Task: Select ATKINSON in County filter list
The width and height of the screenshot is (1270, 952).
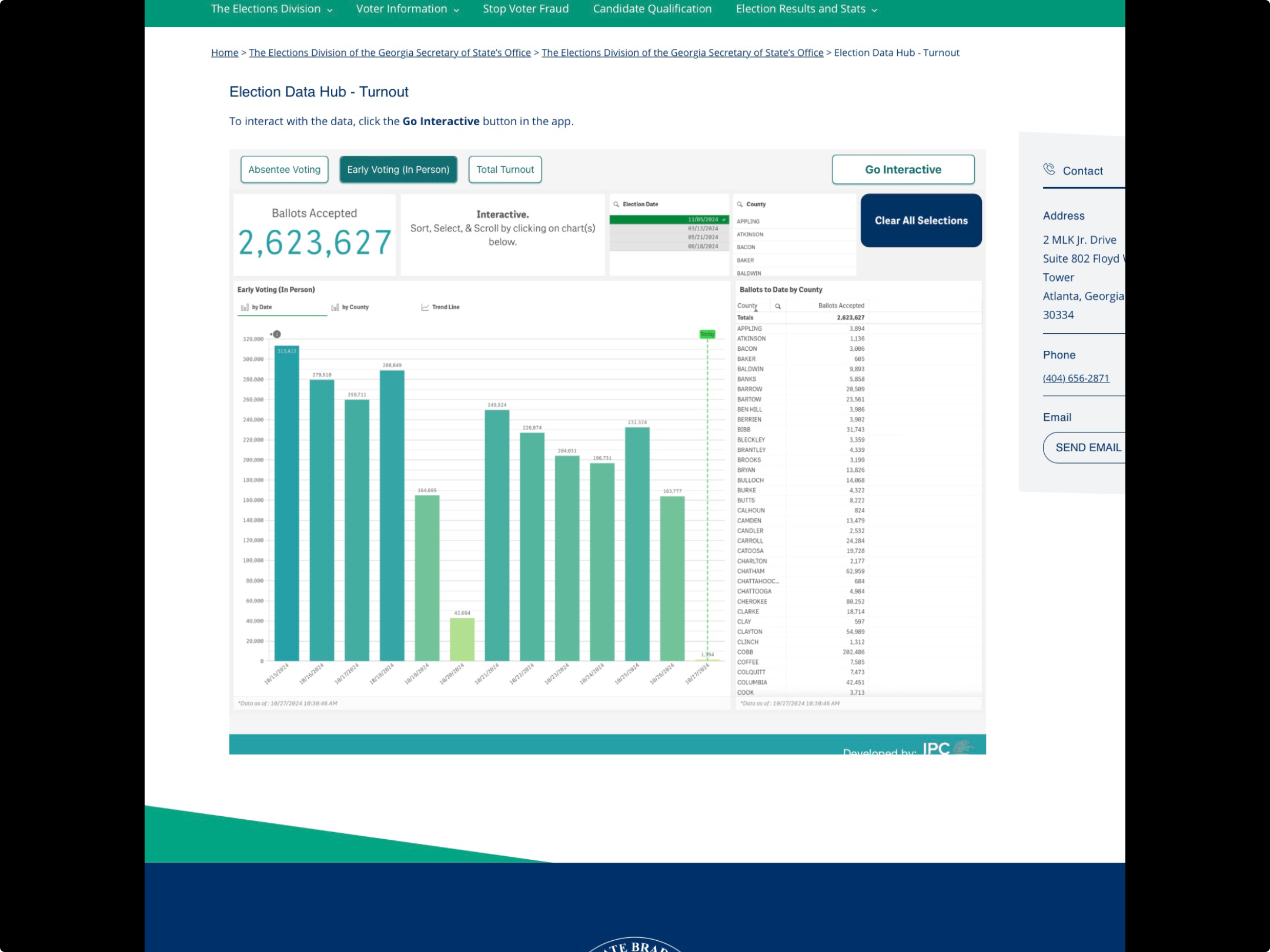Action: [x=795, y=234]
